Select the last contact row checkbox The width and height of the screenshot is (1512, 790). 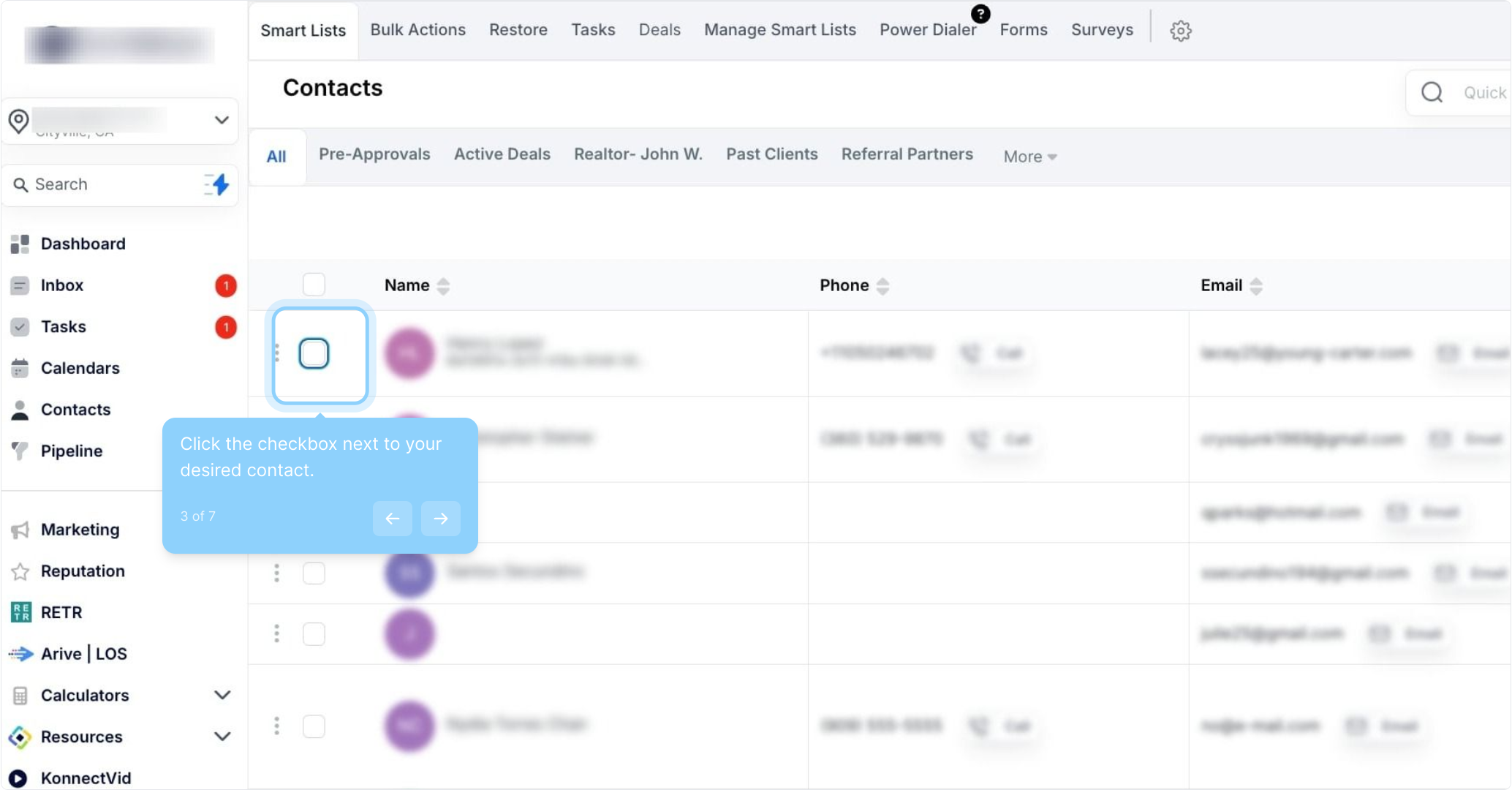point(314,726)
